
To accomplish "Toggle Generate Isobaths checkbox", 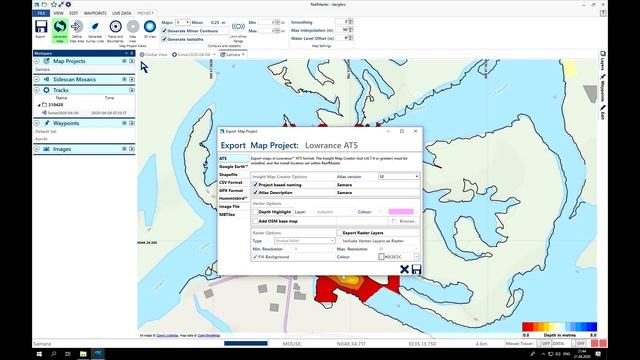I will tap(164, 39).
